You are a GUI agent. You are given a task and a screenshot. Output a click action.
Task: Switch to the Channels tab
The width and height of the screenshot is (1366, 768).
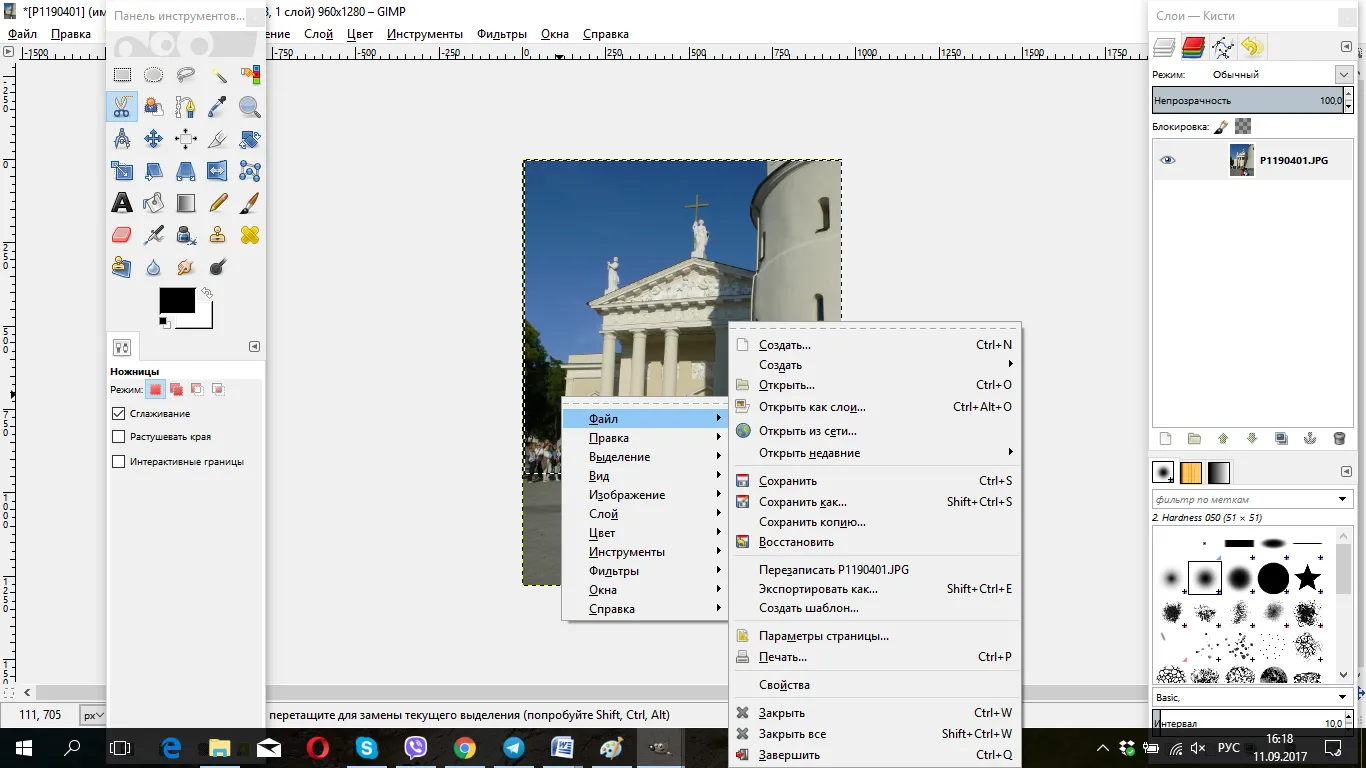click(x=1193, y=47)
